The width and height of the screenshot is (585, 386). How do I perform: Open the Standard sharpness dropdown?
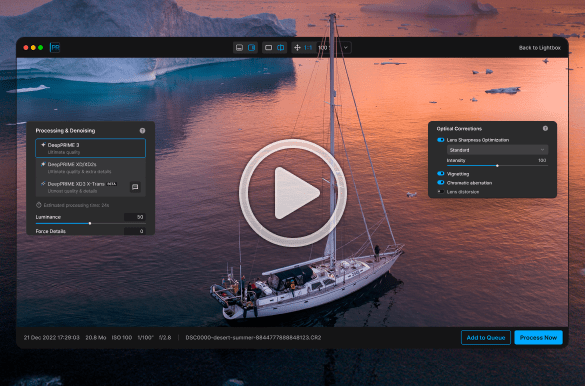point(497,150)
